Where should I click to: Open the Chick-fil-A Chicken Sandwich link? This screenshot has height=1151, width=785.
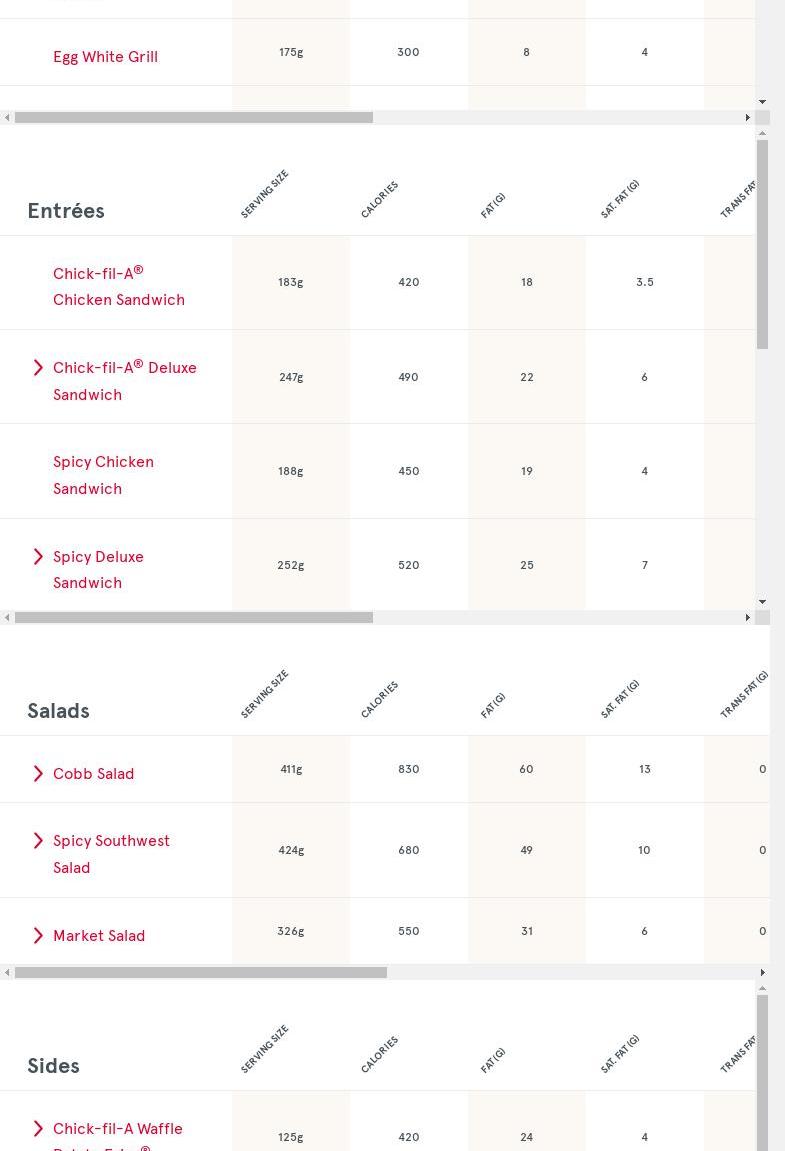coord(118,286)
